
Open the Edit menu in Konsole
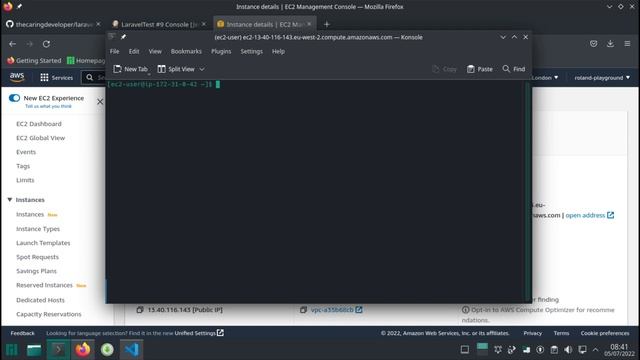(134, 51)
